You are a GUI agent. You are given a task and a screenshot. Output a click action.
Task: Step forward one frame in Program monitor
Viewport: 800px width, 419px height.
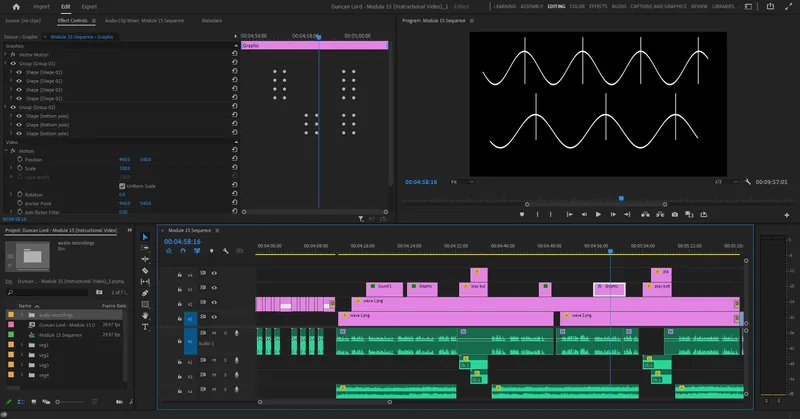tap(613, 215)
